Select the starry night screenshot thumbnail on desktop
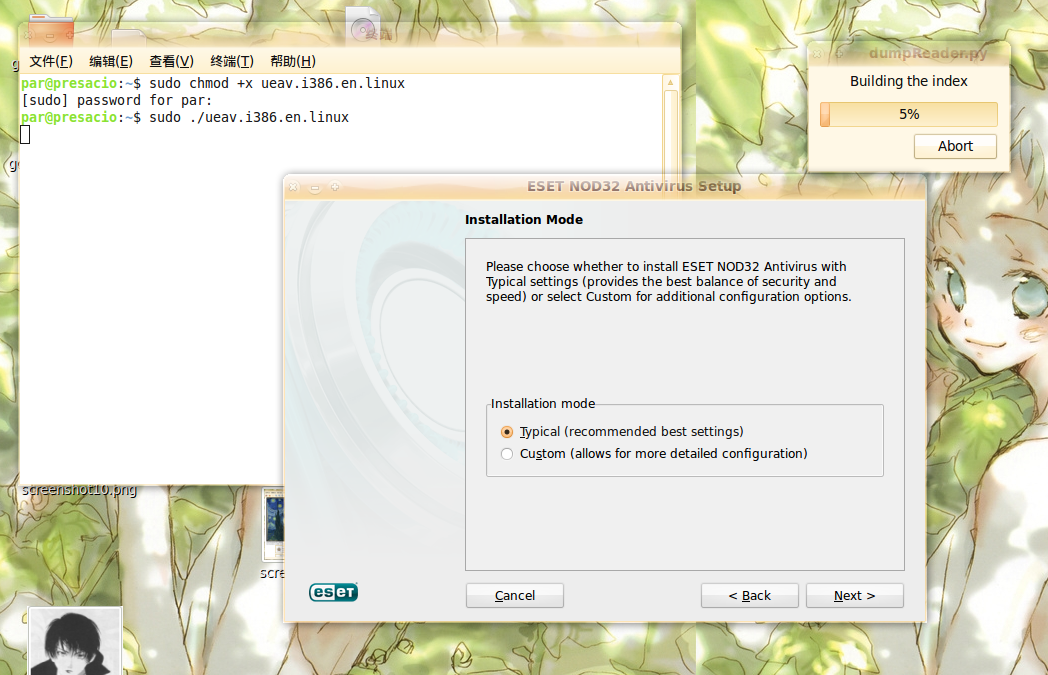The image size is (1048, 675). (273, 524)
